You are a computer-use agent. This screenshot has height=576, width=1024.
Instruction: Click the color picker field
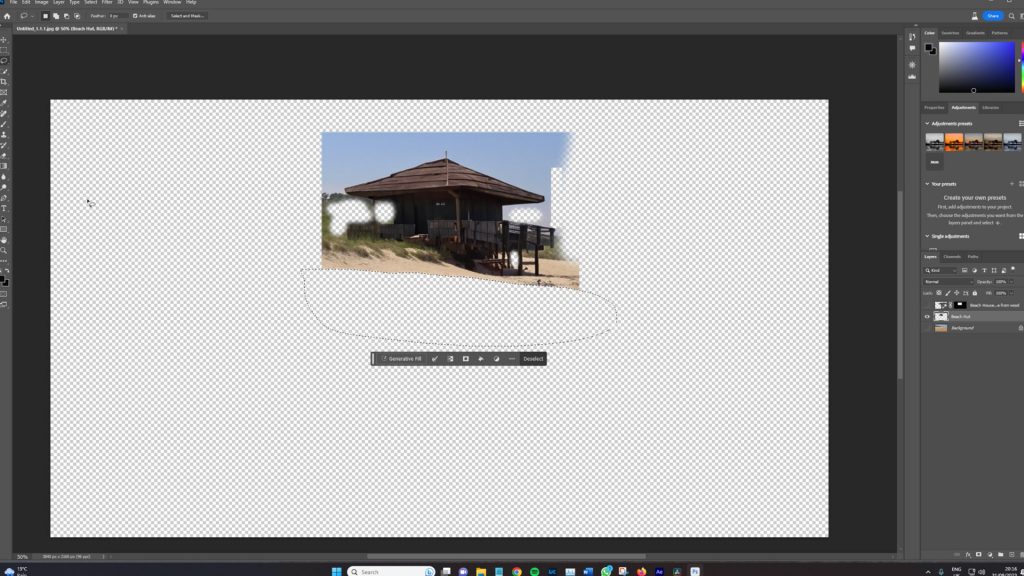point(977,68)
